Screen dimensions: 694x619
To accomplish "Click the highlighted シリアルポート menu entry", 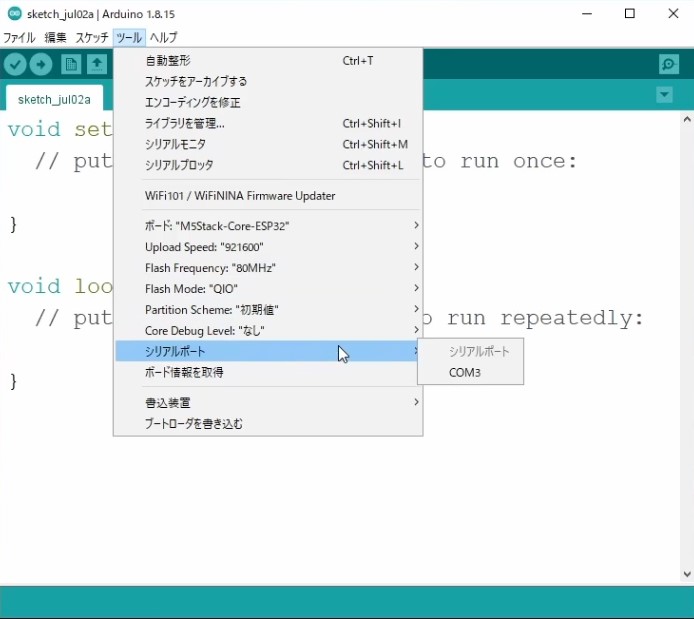I will tap(268, 351).
